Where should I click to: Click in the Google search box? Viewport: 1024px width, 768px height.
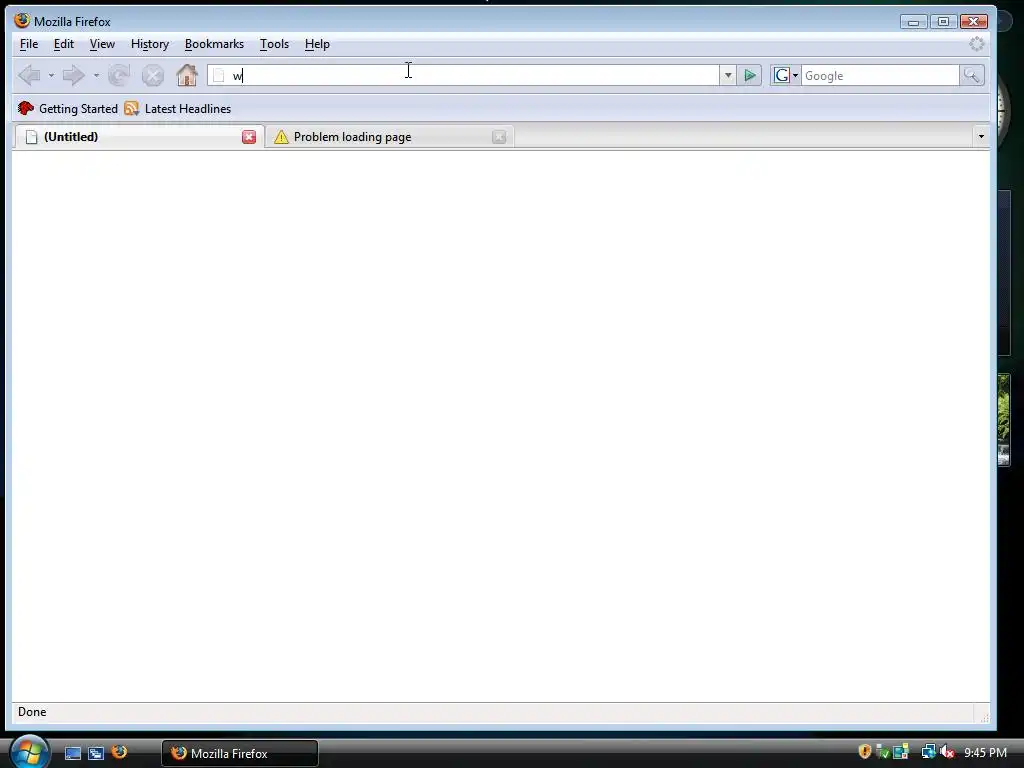click(x=880, y=76)
